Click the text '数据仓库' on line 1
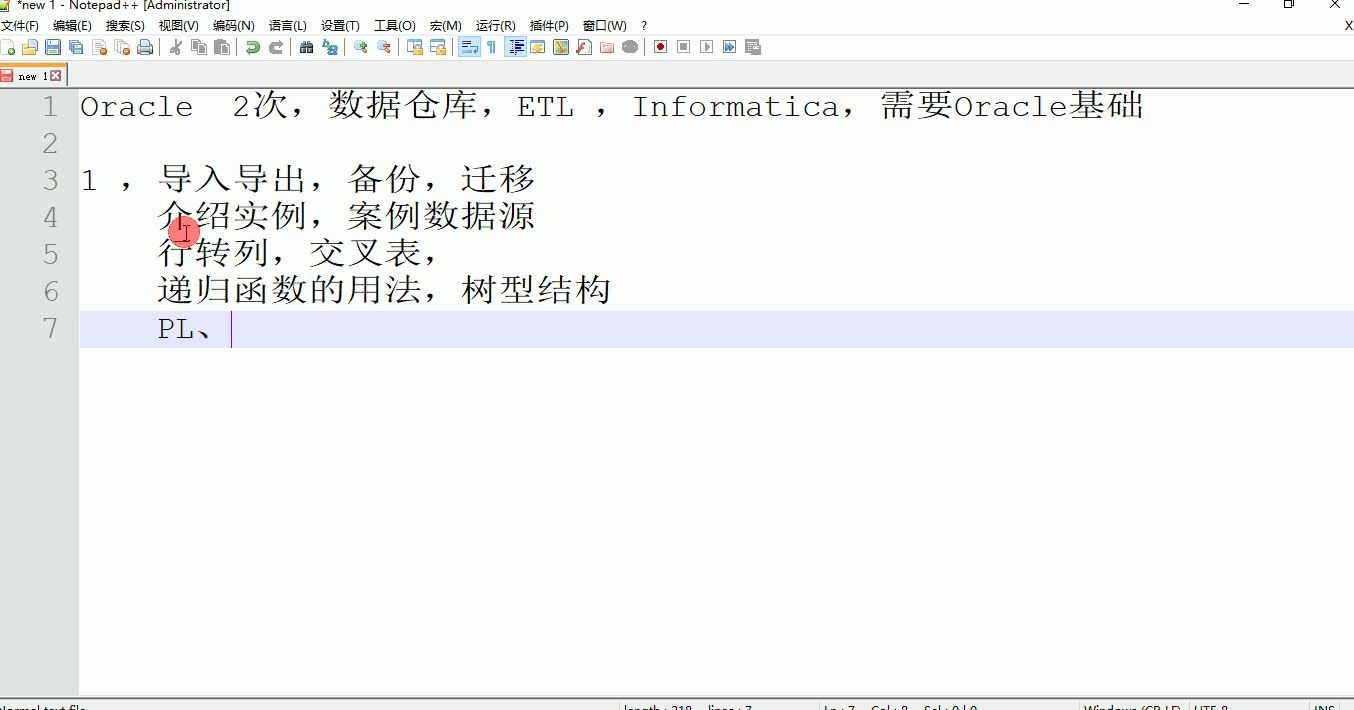Viewport: 1354px width, 710px height. tap(404, 106)
